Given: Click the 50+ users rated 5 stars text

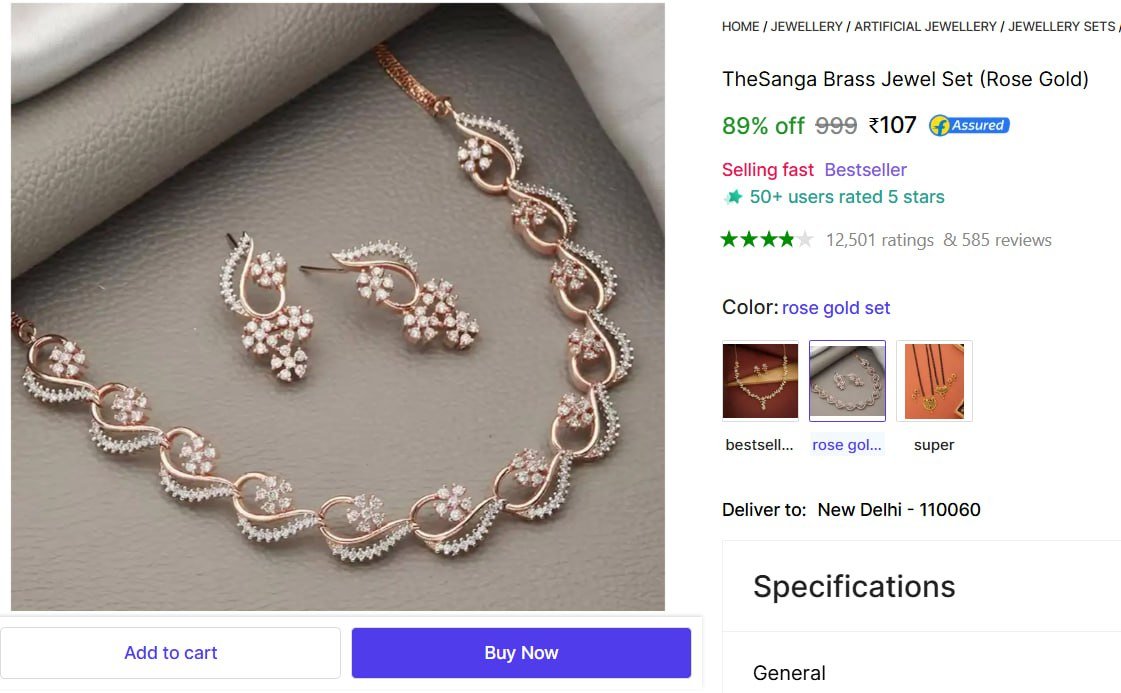Looking at the screenshot, I should (x=847, y=197).
